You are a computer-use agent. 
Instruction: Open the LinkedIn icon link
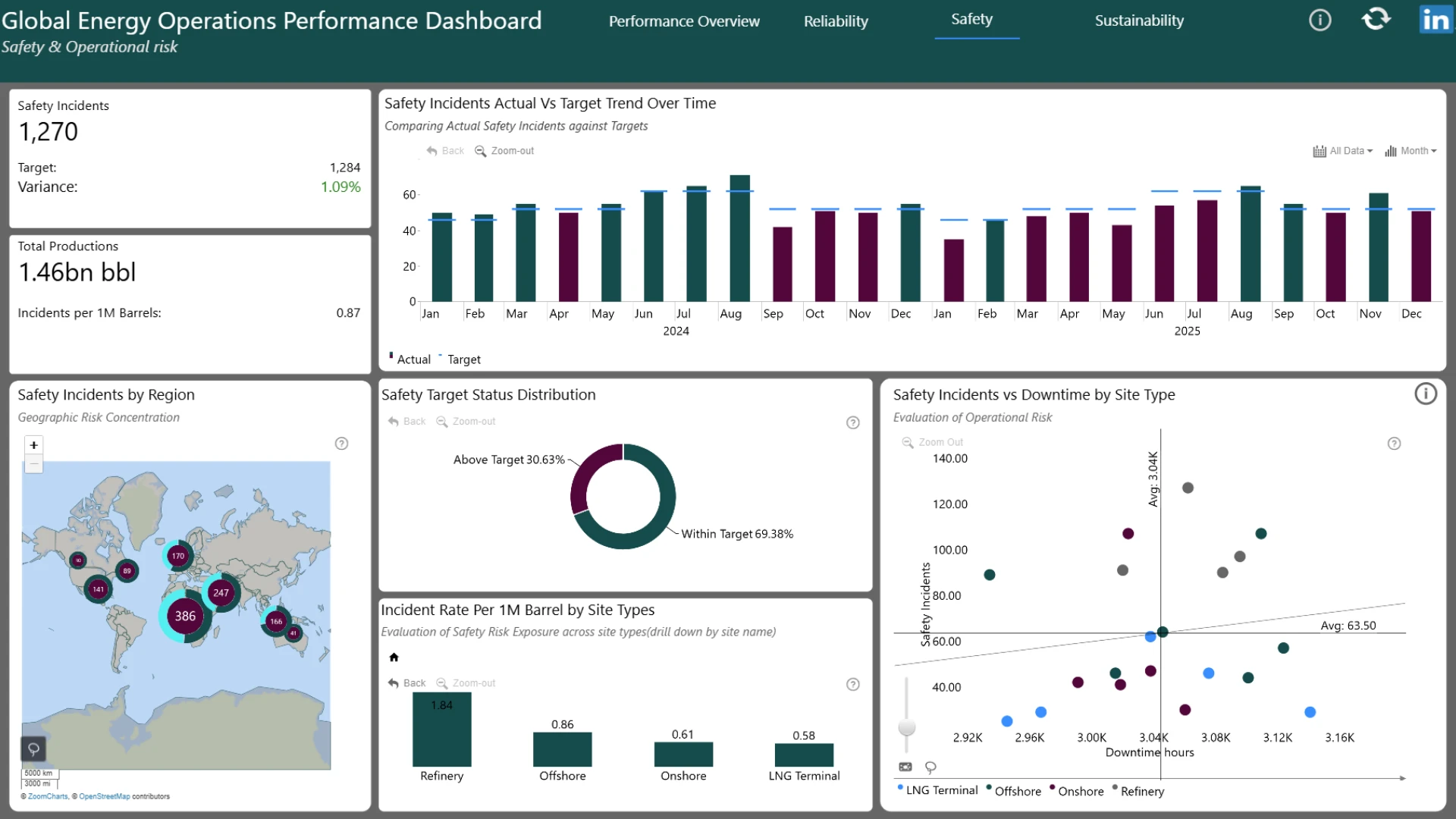pyautogui.click(x=1436, y=20)
